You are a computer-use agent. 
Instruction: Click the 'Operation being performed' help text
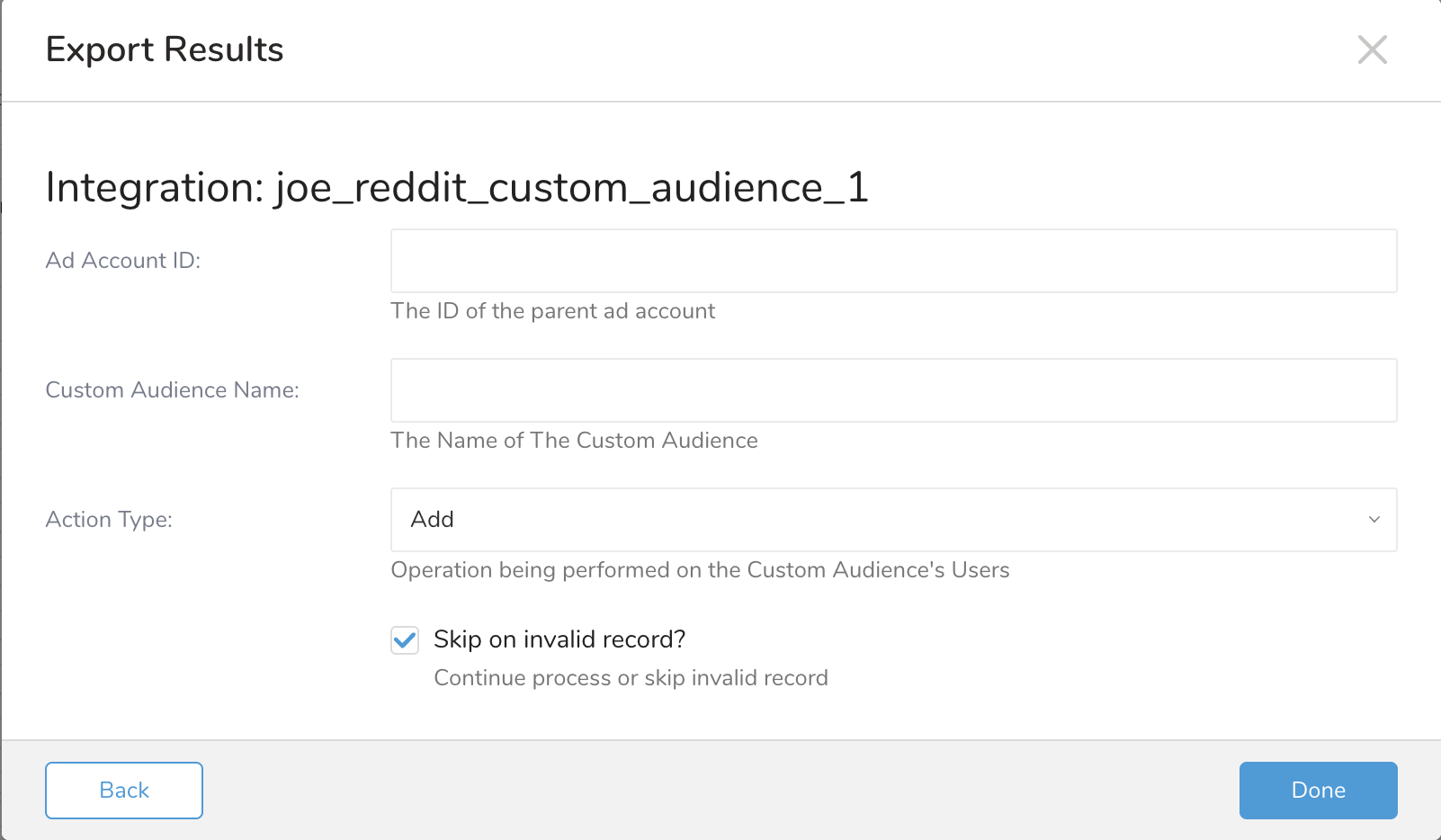coord(700,570)
